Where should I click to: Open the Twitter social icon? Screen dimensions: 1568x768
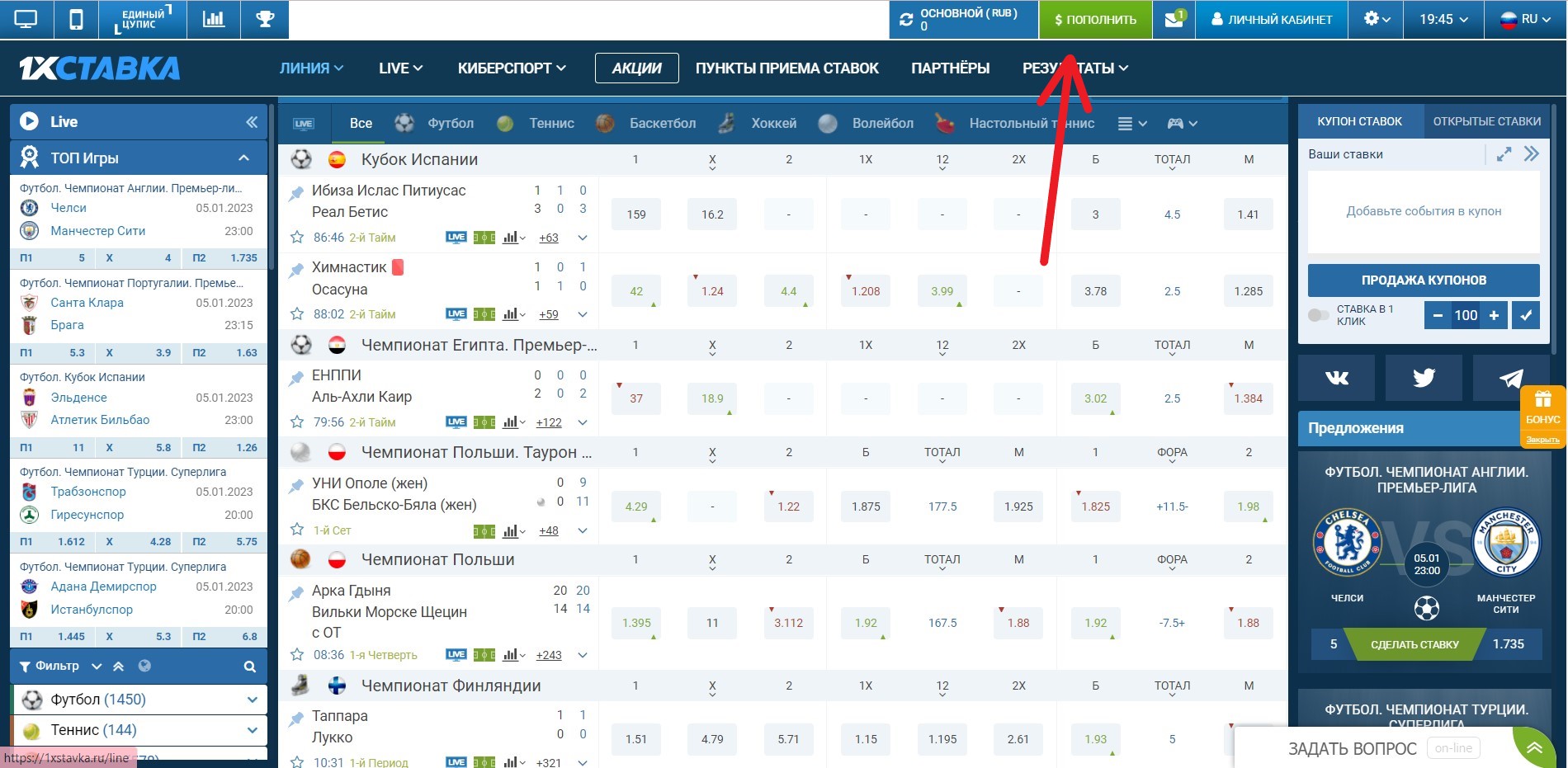point(1424,378)
